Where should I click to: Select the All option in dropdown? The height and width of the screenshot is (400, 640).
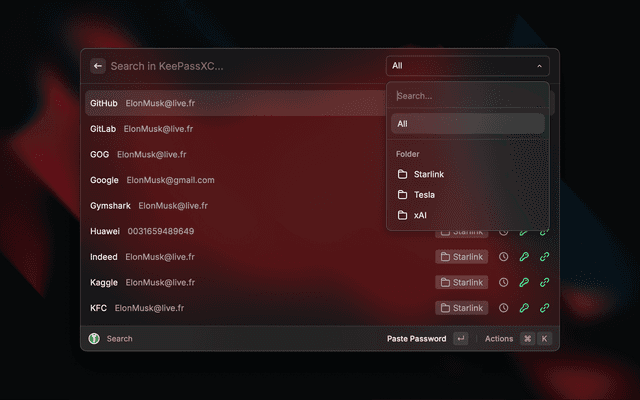pos(468,124)
